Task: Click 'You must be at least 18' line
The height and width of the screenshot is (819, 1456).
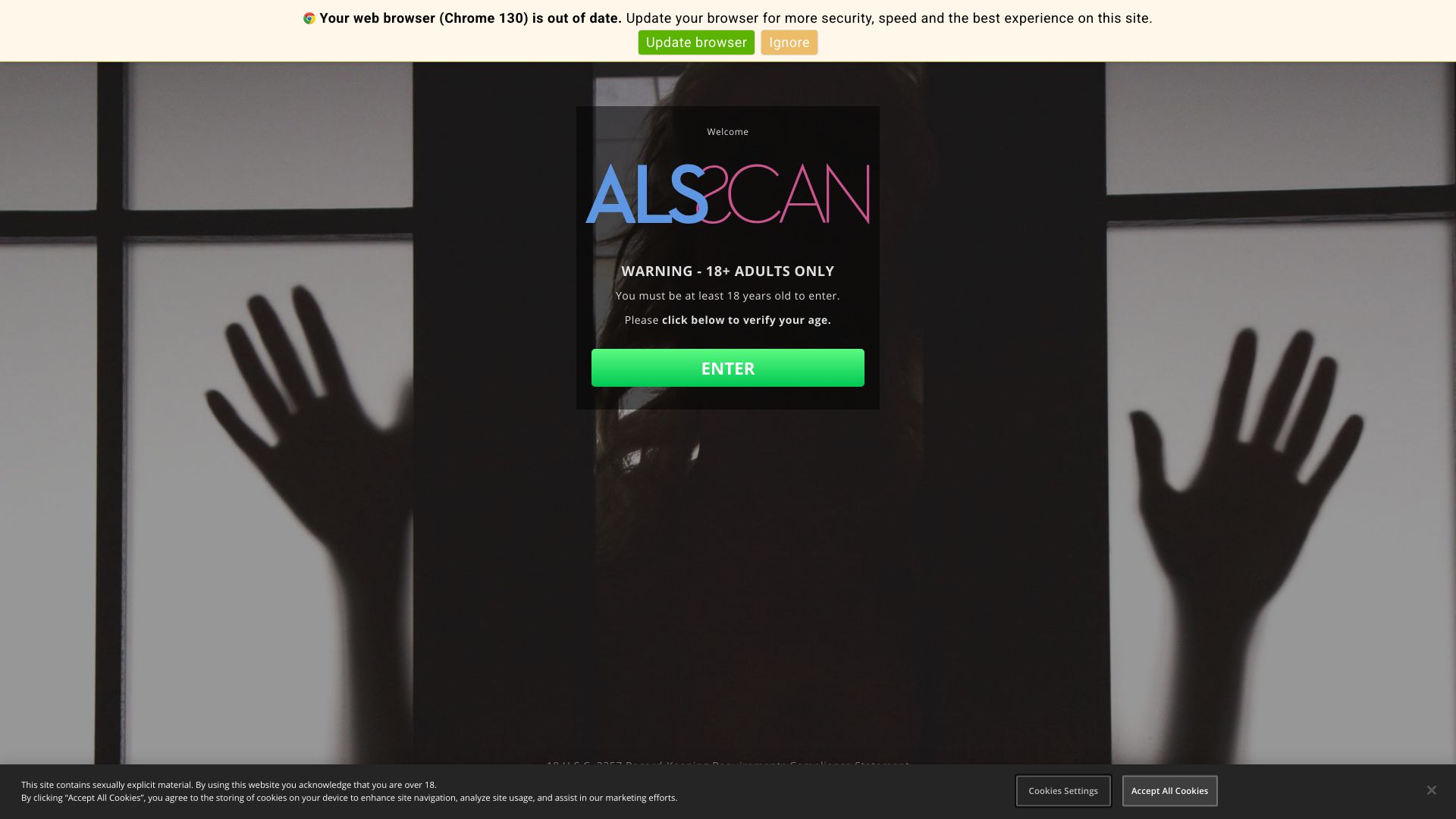Action: [728, 296]
